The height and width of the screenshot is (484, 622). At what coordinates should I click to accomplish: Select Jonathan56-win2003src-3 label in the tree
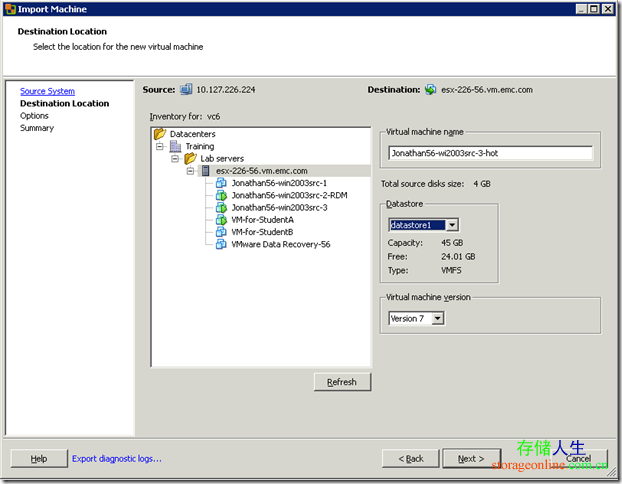click(x=280, y=208)
